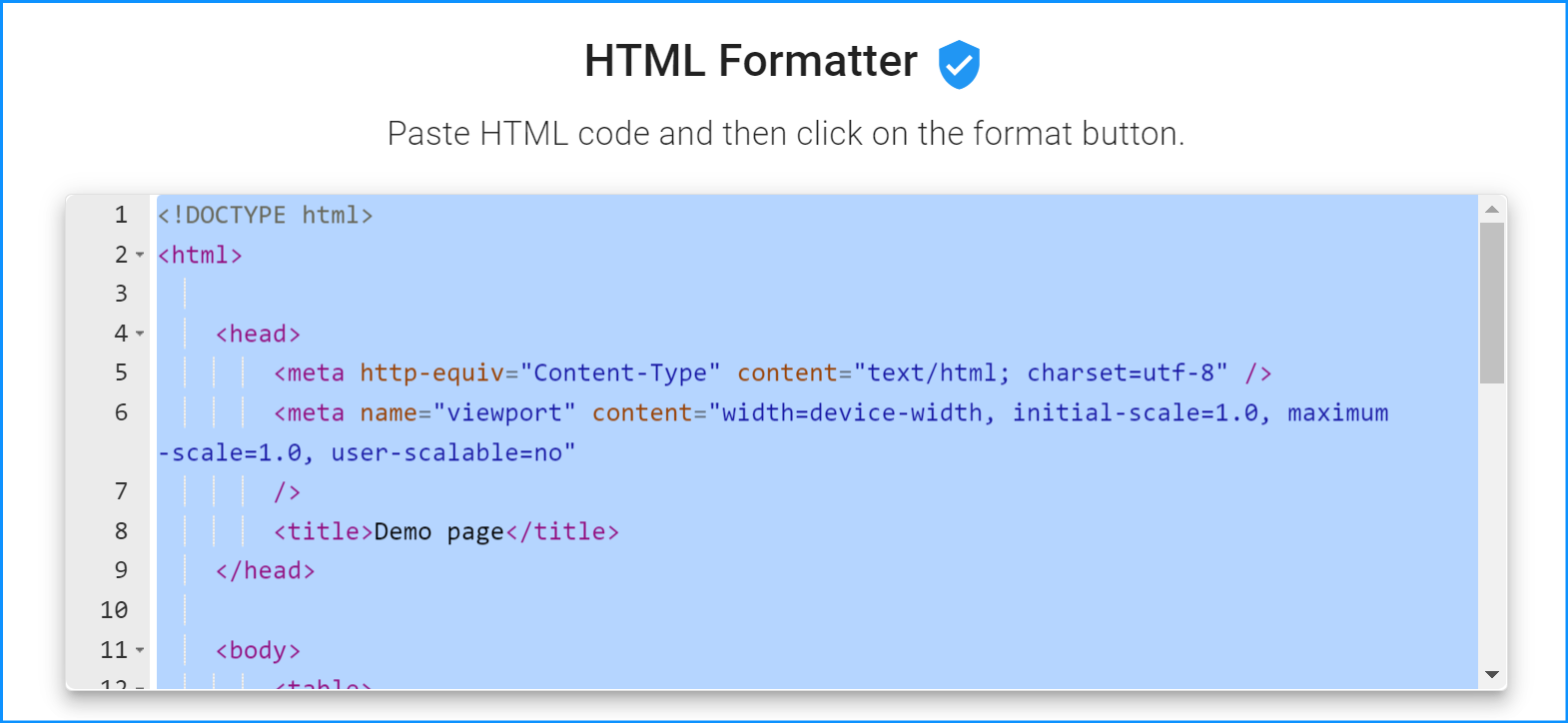Place cursor in the DOCTYPE declaration
Image resolution: width=1568 pixels, height=723 pixels.
265,214
